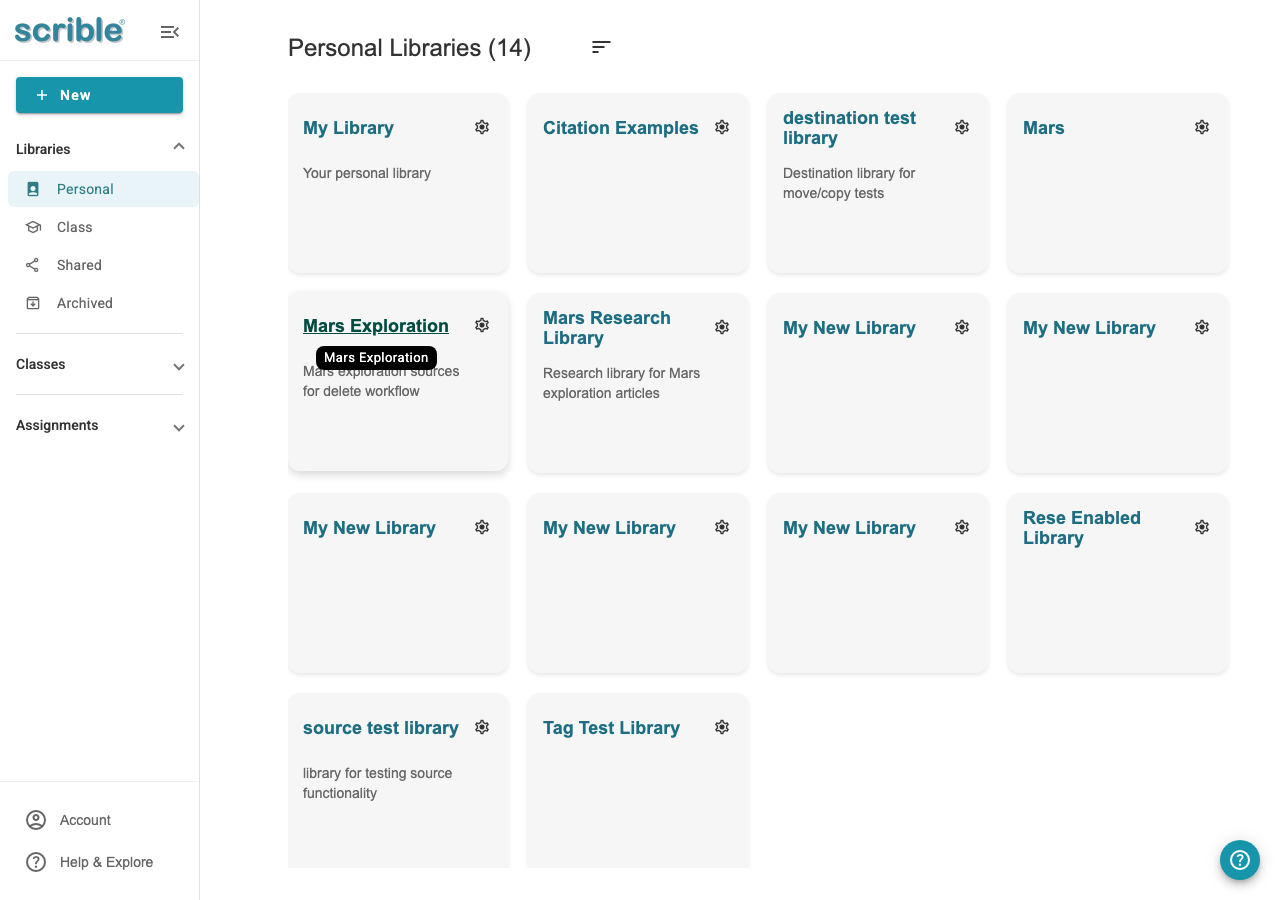Image resolution: width=1280 pixels, height=900 pixels.
Task: Expand the Classes section
Action: point(100,365)
